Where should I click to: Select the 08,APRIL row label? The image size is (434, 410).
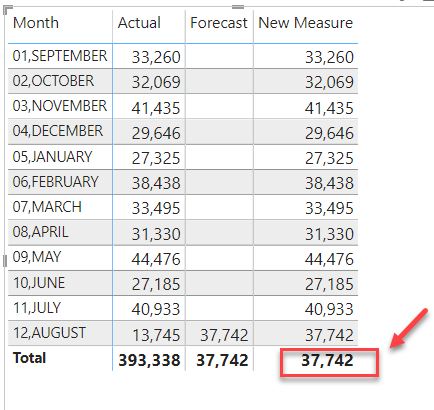pos(40,232)
